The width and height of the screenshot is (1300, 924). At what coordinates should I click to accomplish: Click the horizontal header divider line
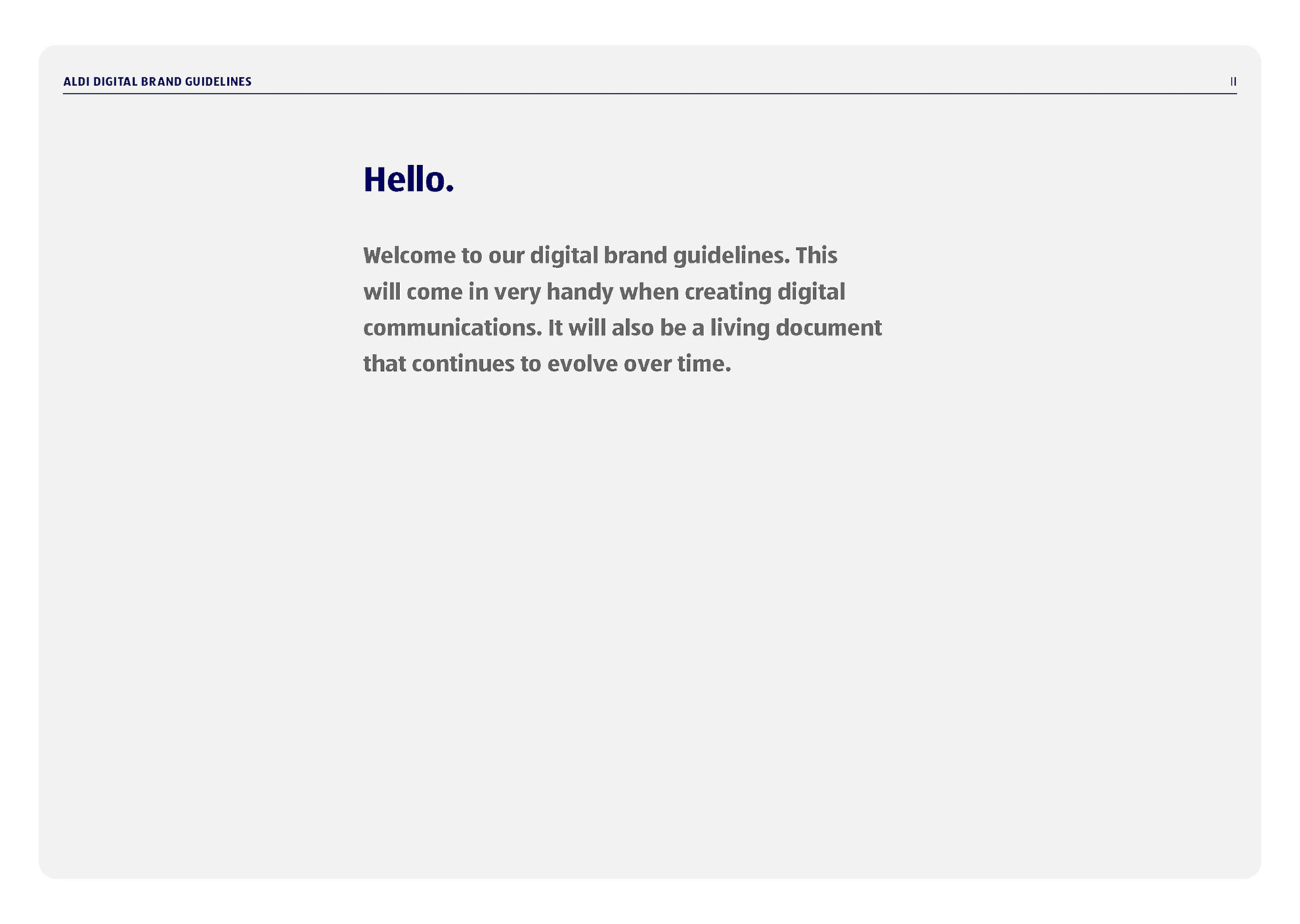tap(650, 93)
